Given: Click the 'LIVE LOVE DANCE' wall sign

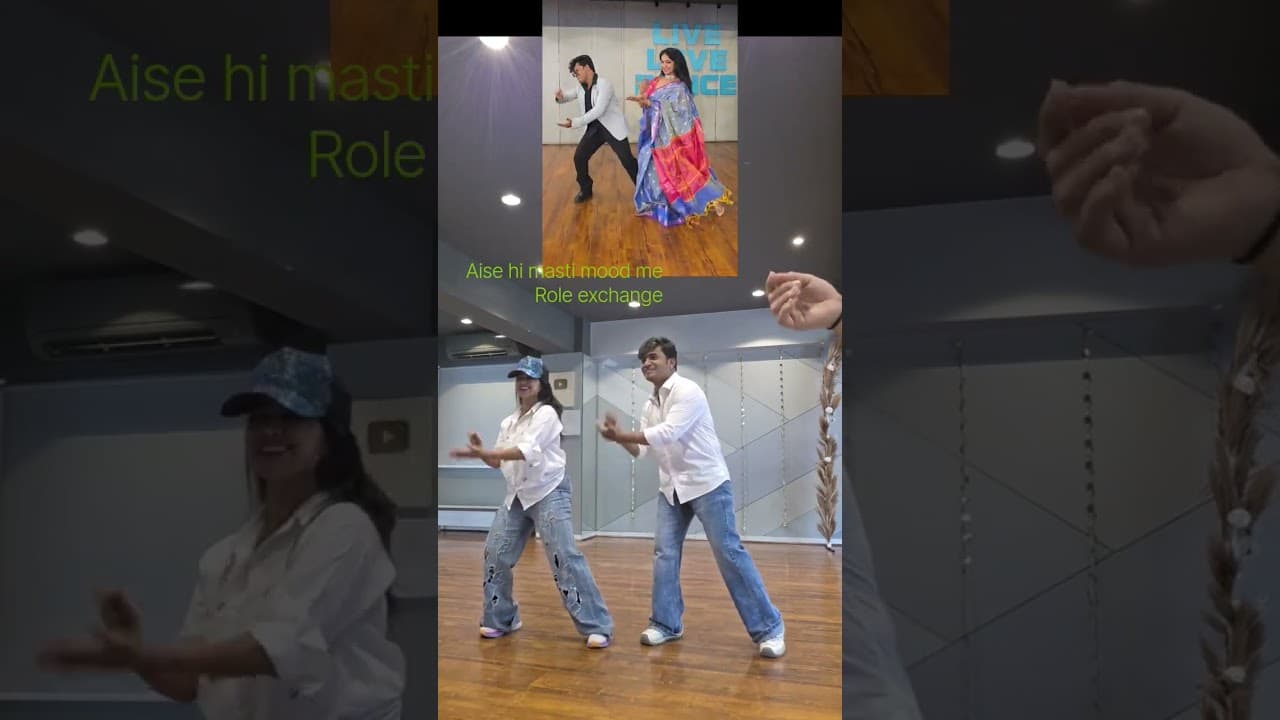Looking at the screenshot, I should tap(691, 59).
